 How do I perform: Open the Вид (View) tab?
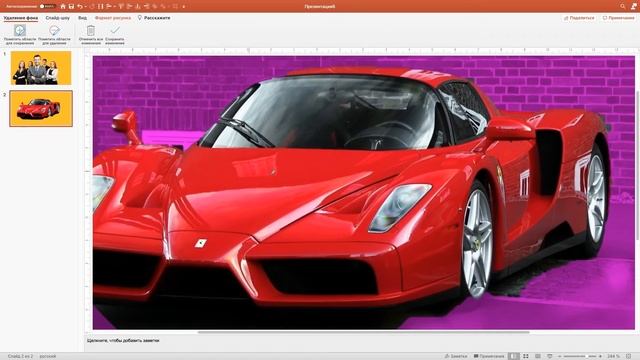click(82, 18)
